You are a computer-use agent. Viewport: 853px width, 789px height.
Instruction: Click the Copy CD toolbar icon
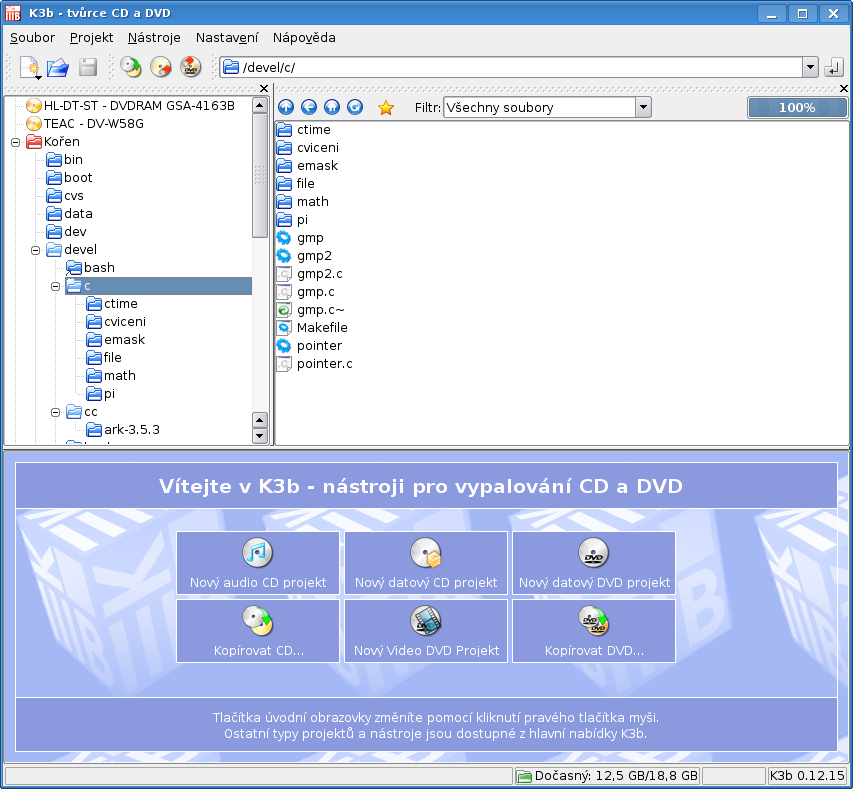[x=131, y=67]
